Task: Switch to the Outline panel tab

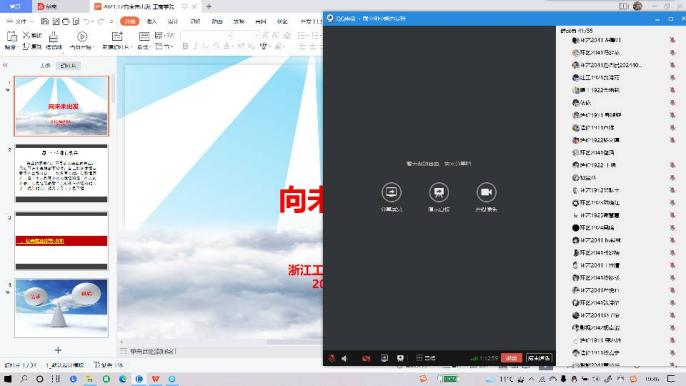Action: tap(45, 65)
